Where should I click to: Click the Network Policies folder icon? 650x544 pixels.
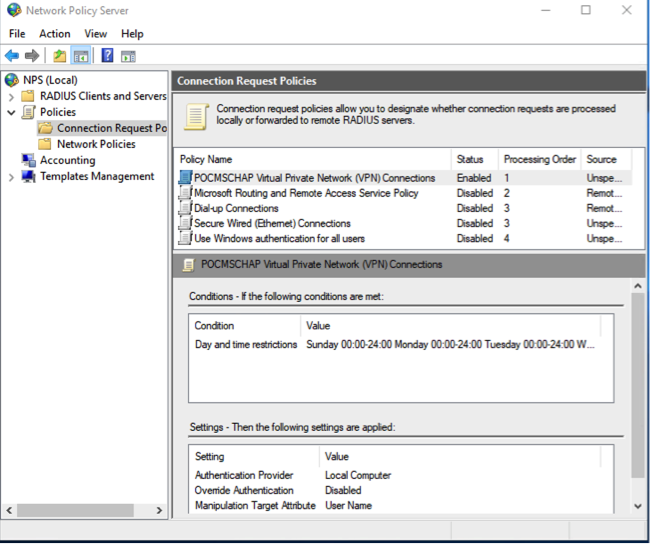44,144
